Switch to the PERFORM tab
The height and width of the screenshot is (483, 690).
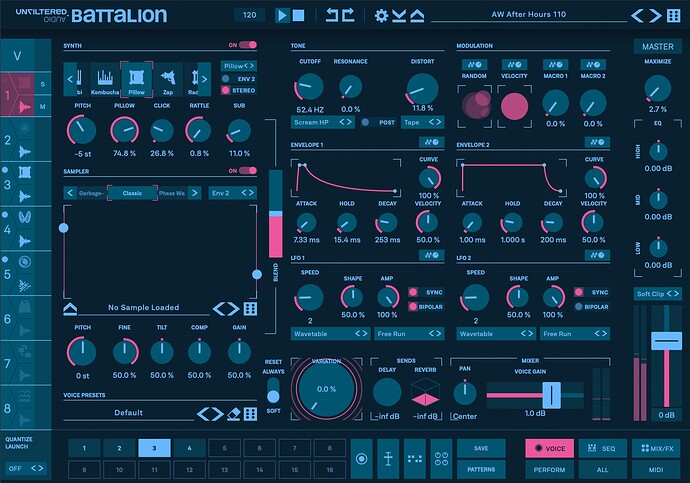click(549, 469)
